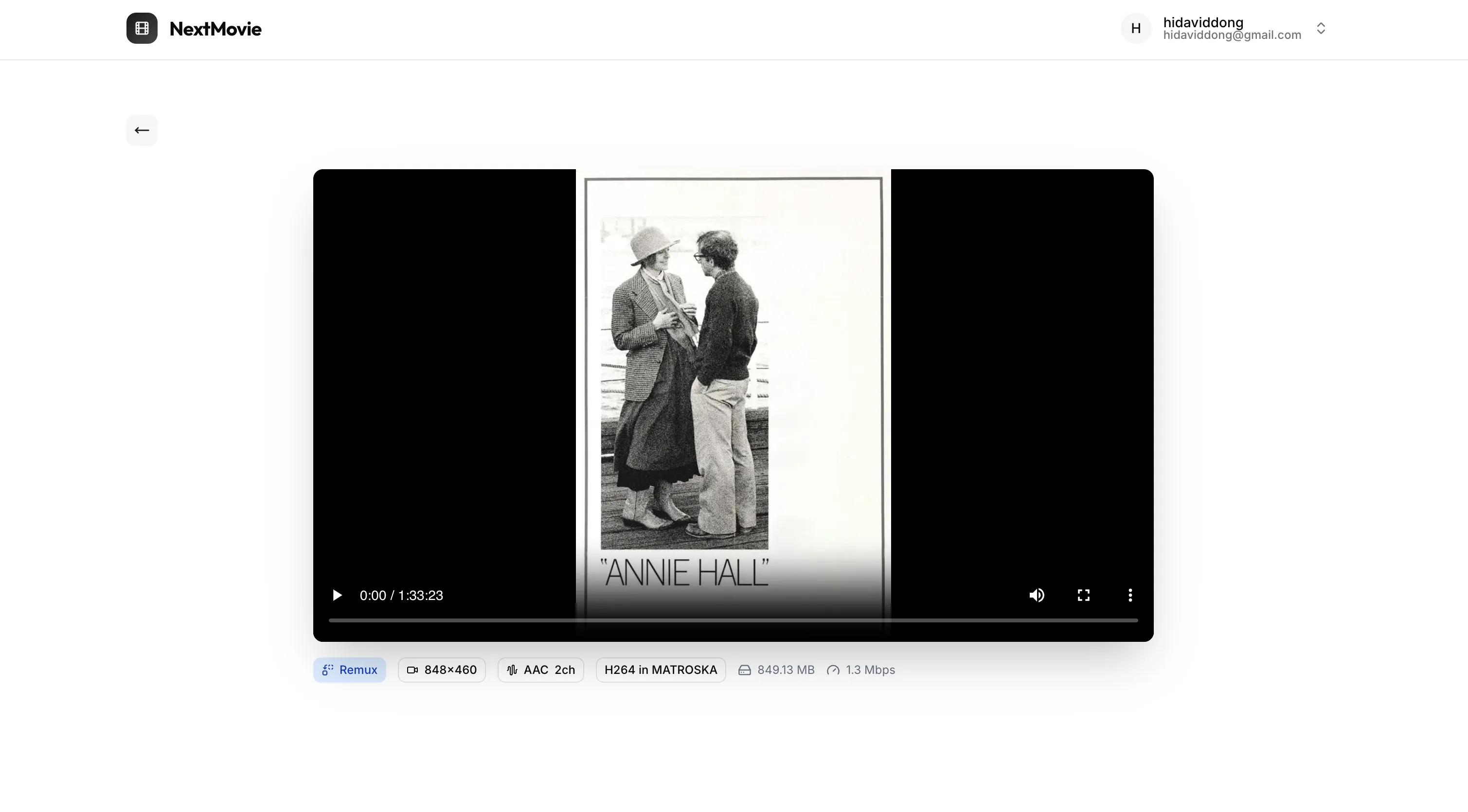Click the audio waveform icon near AAC

pos(512,670)
